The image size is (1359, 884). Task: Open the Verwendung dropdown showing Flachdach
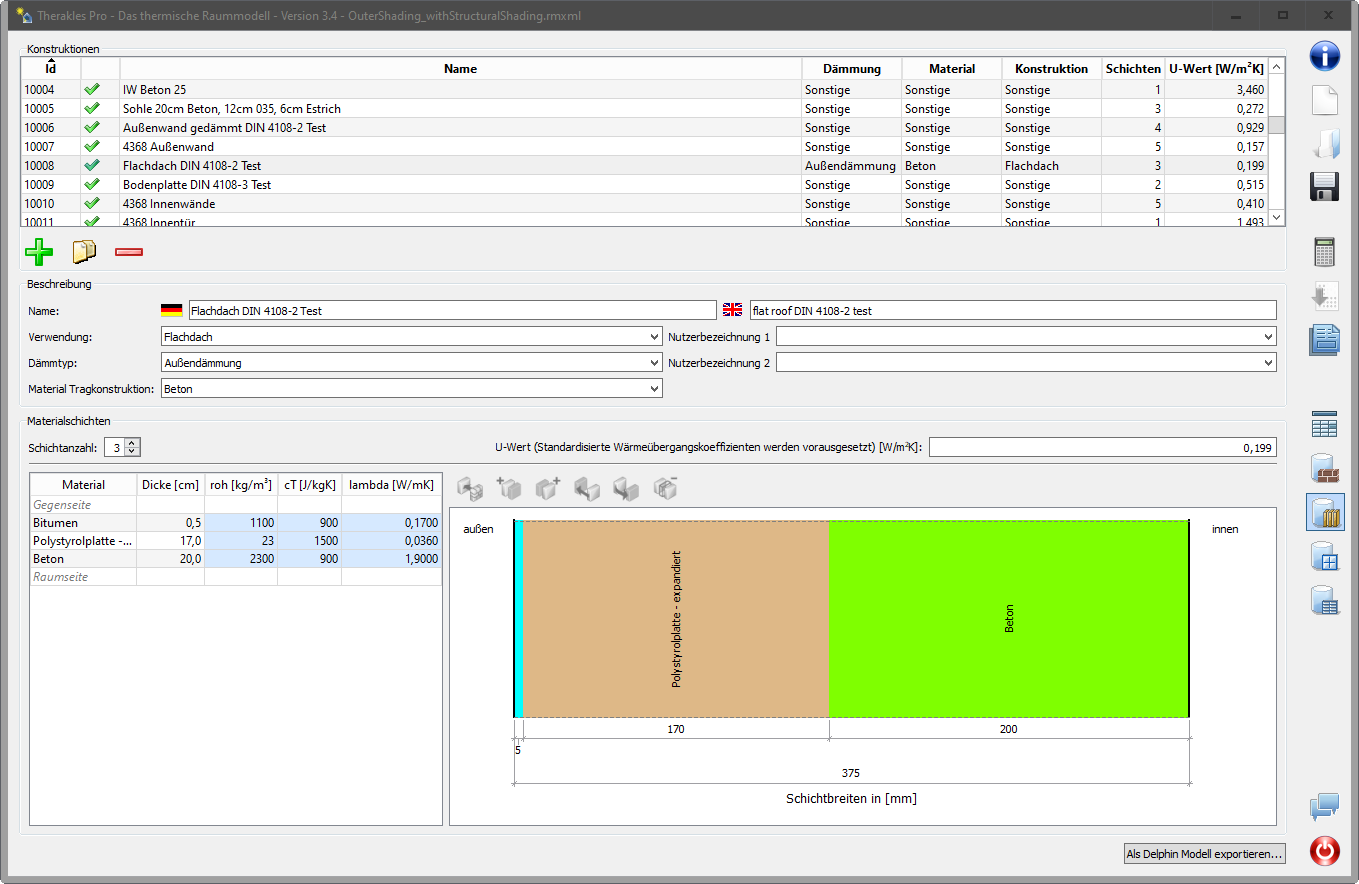(x=411, y=337)
